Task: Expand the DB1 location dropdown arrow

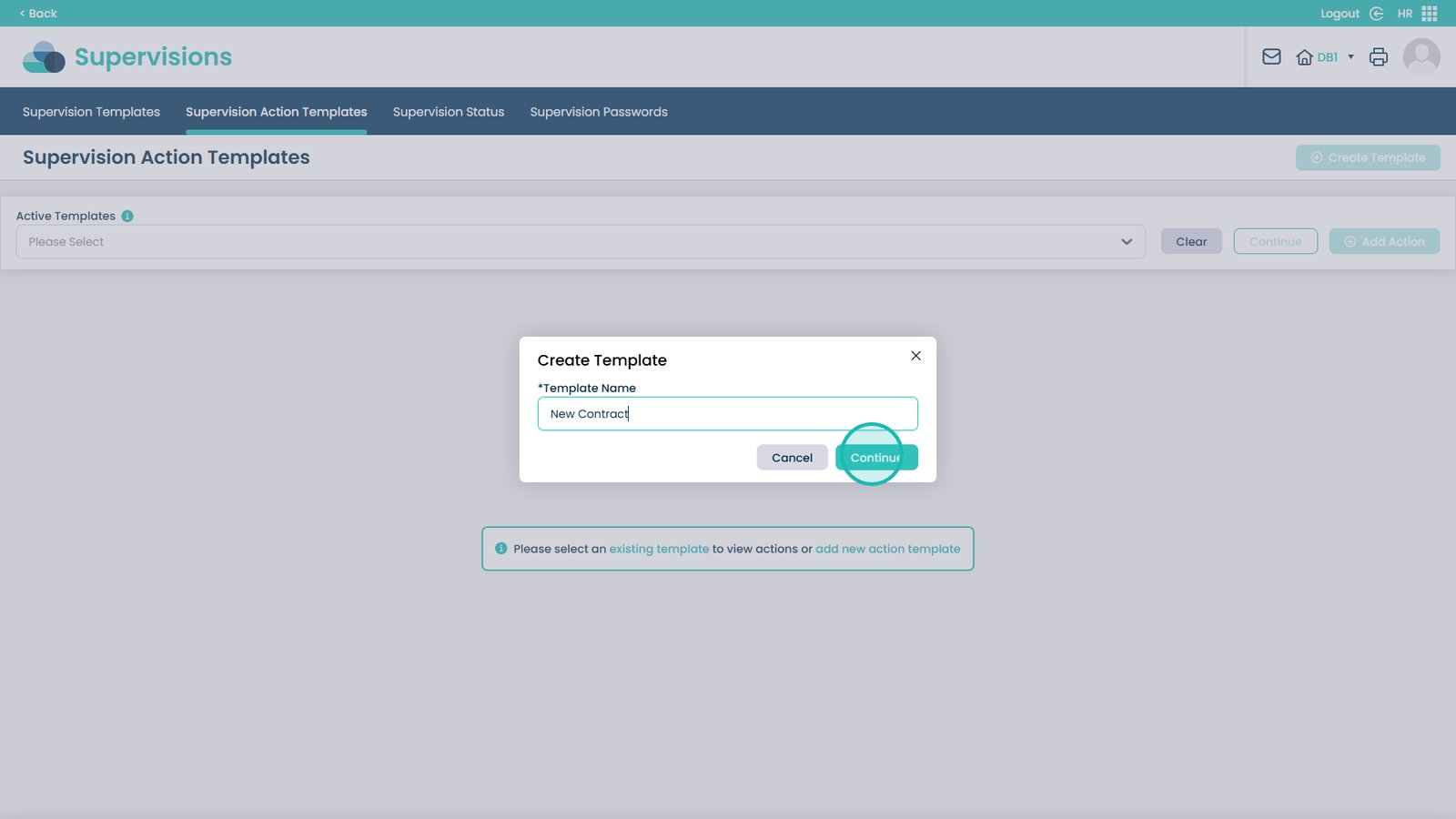Action: click(x=1350, y=57)
